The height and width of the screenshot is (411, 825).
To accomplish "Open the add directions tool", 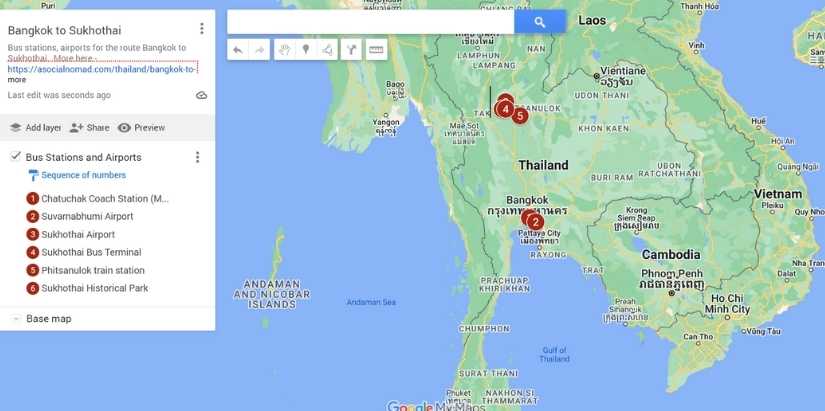I will point(351,50).
